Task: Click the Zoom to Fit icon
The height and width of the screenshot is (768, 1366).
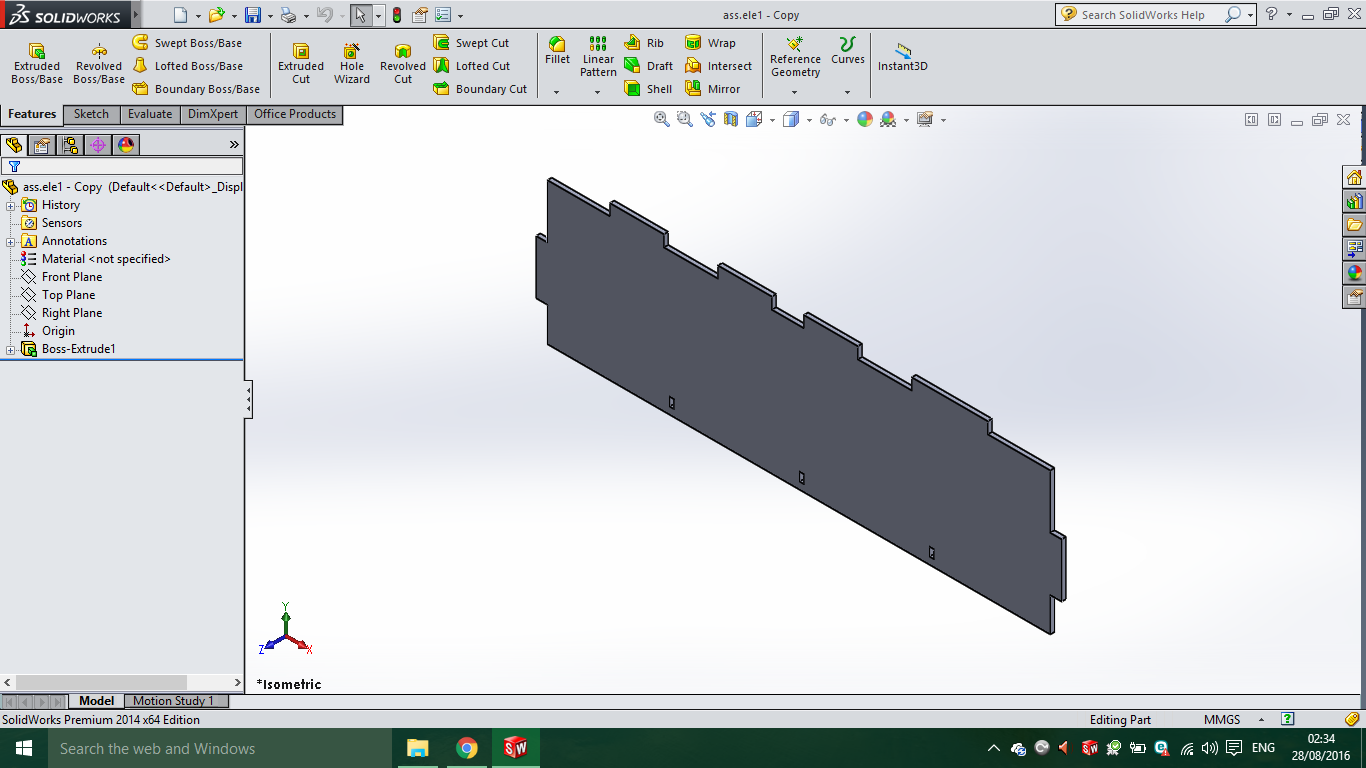Action: click(x=661, y=119)
